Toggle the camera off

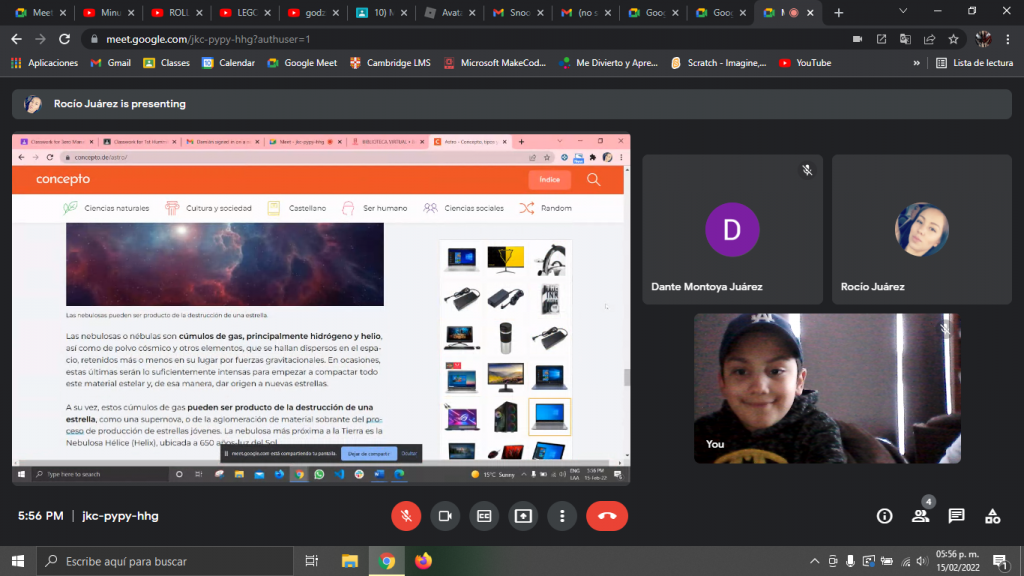click(444, 516)
